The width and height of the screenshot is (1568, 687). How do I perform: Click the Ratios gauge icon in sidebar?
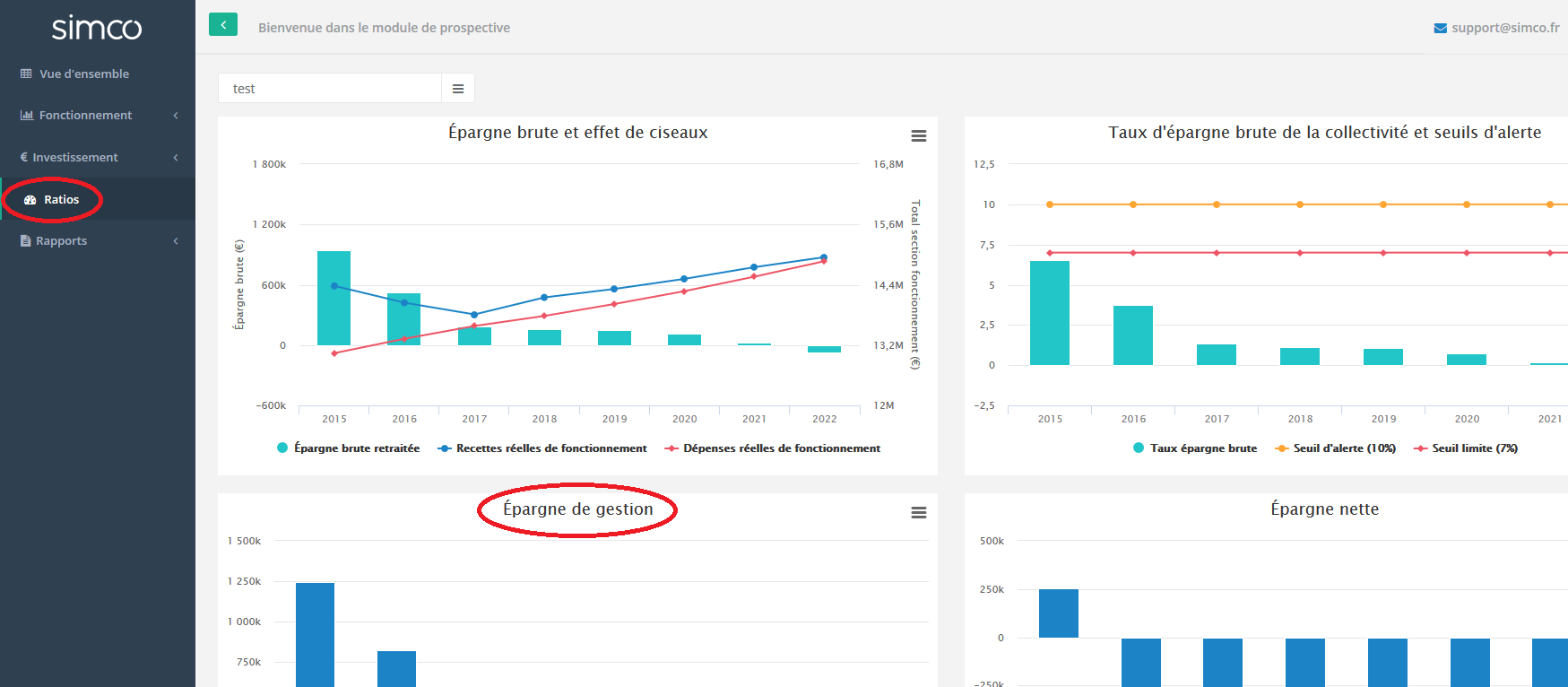pyautogui.click(x=30, y=200)
